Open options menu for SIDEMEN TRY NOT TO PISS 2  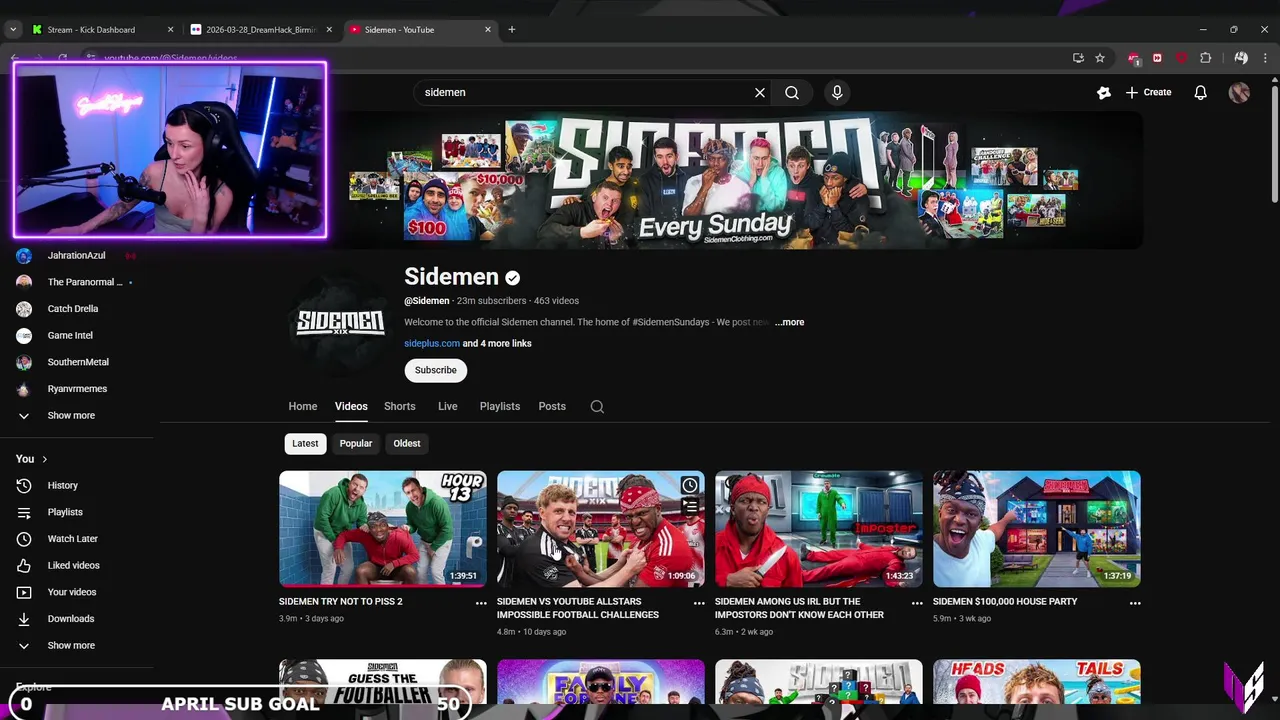[x=481, y=603]
